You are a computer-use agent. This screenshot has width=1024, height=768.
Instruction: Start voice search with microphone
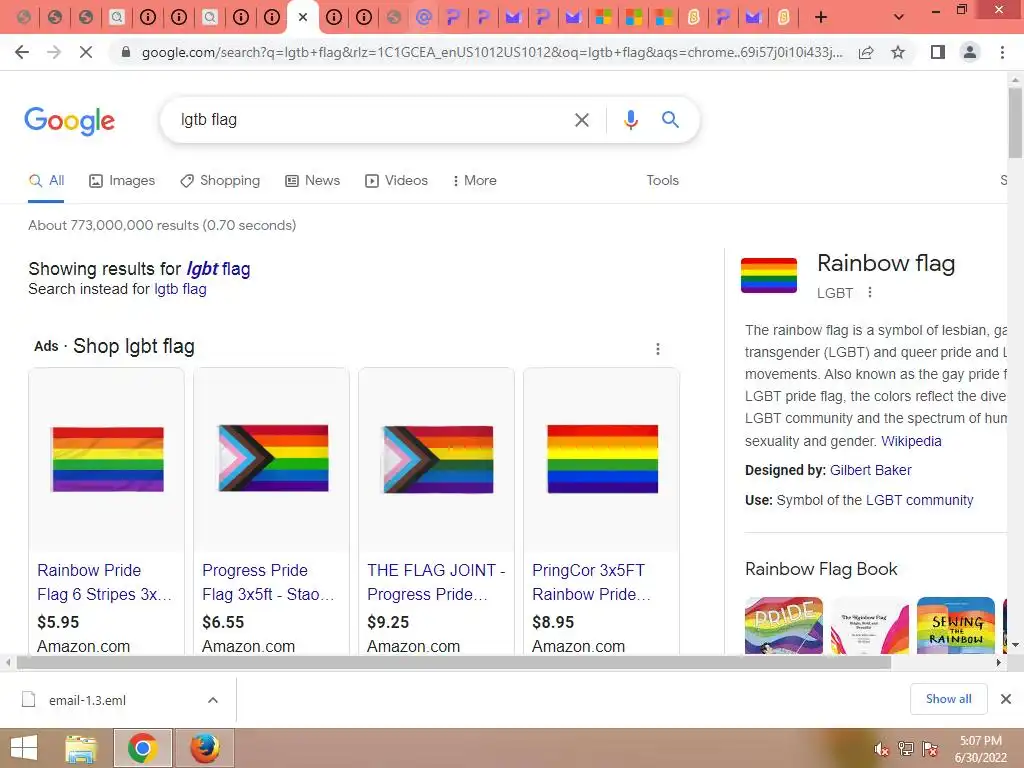(630, 120)
